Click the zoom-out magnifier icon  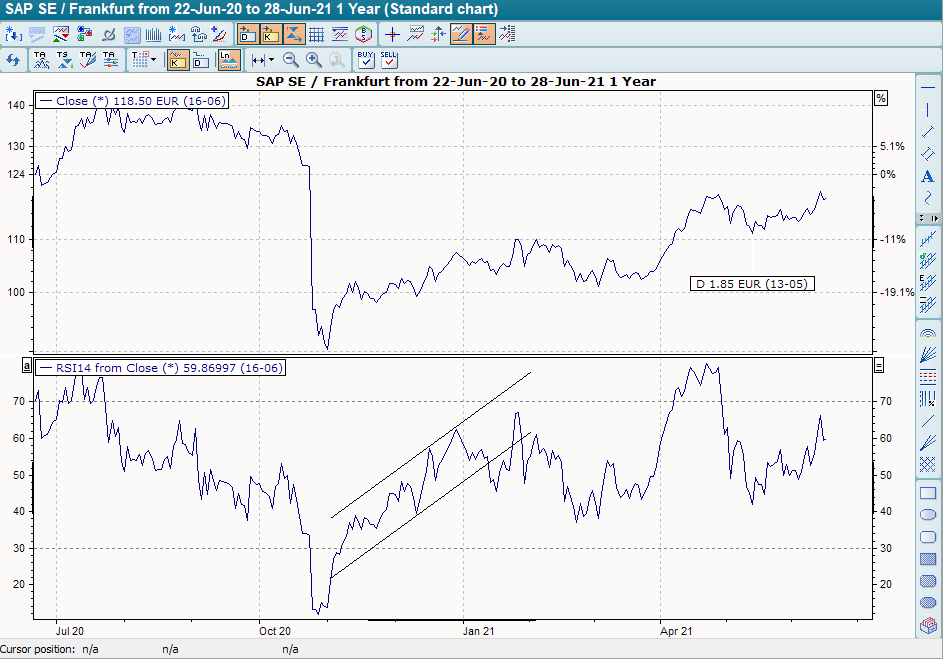tap(290, 59)
